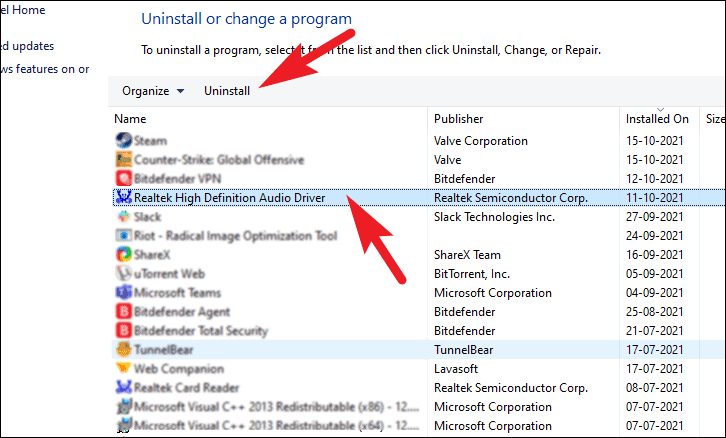This screenshot has width=726, height=438.
Task: Click the Realtek Card Reader icon
Action: (x=124, y=387)
